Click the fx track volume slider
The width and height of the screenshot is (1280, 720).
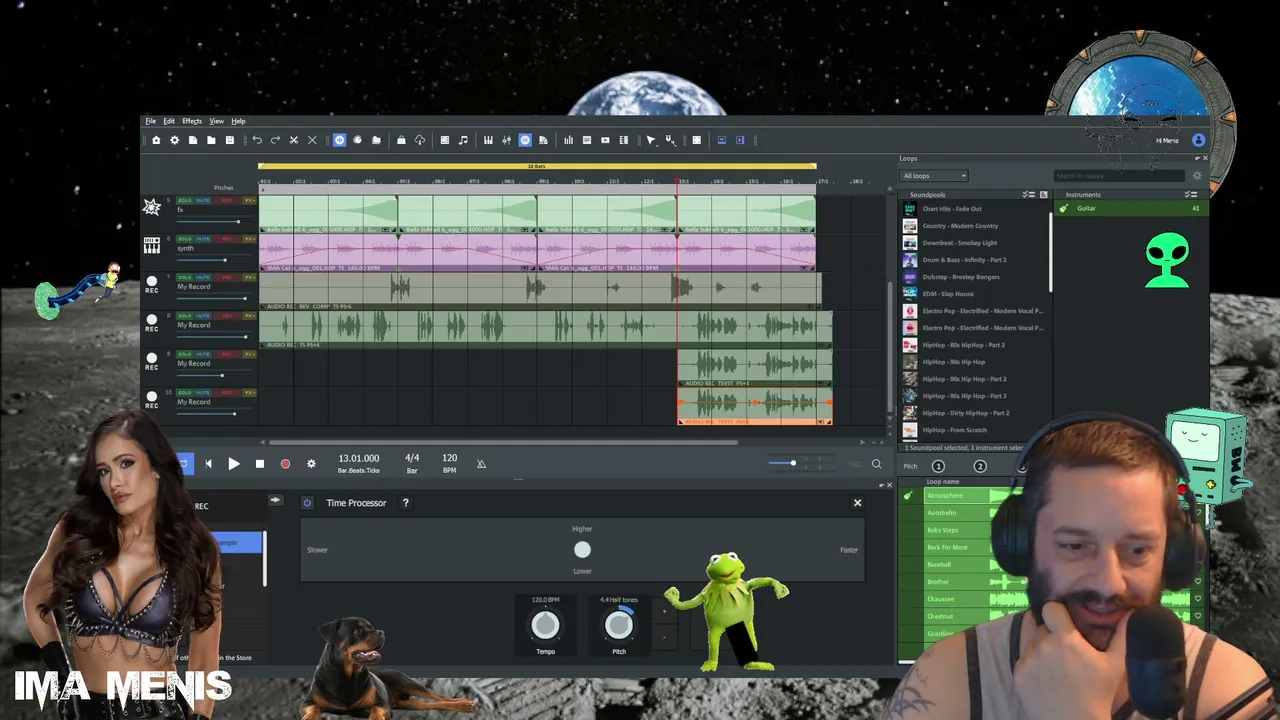(x=213, y=222)
